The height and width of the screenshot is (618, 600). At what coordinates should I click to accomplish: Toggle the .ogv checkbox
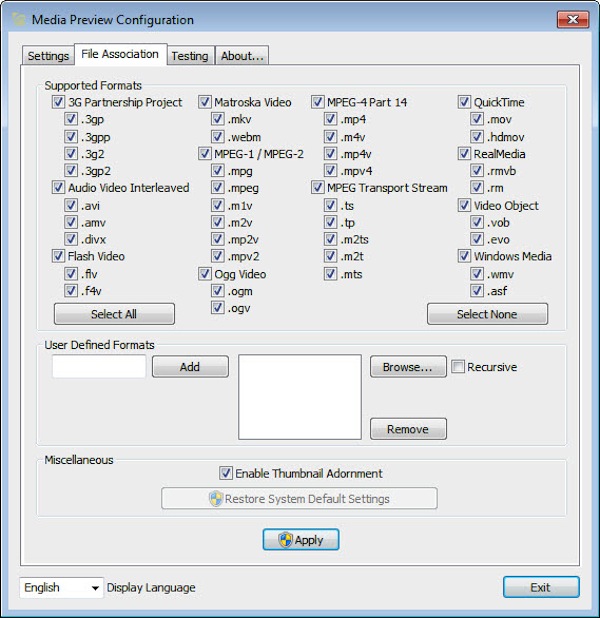point(218,308)
